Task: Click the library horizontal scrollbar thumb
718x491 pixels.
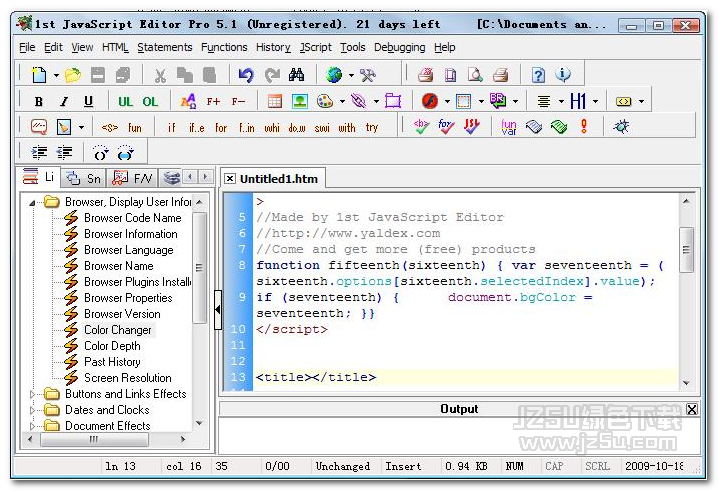Action: [x=94, y=440]
